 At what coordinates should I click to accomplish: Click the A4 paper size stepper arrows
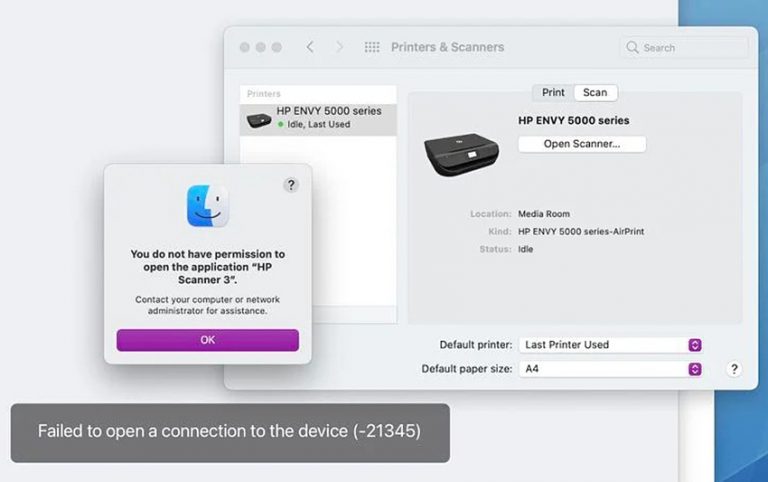click(x=695, y=369)
